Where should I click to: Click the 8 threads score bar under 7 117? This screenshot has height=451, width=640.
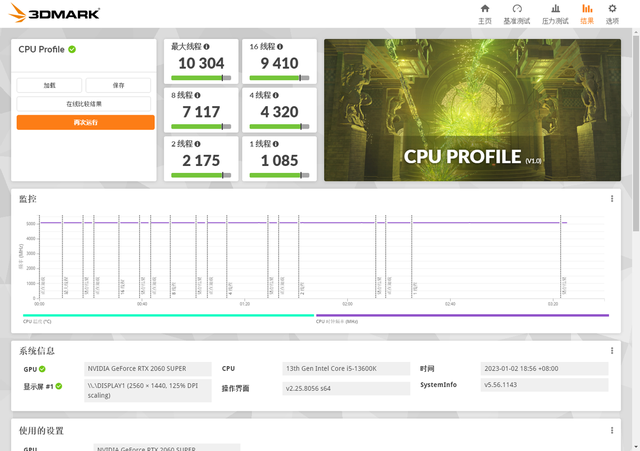[x=201, y=127]
